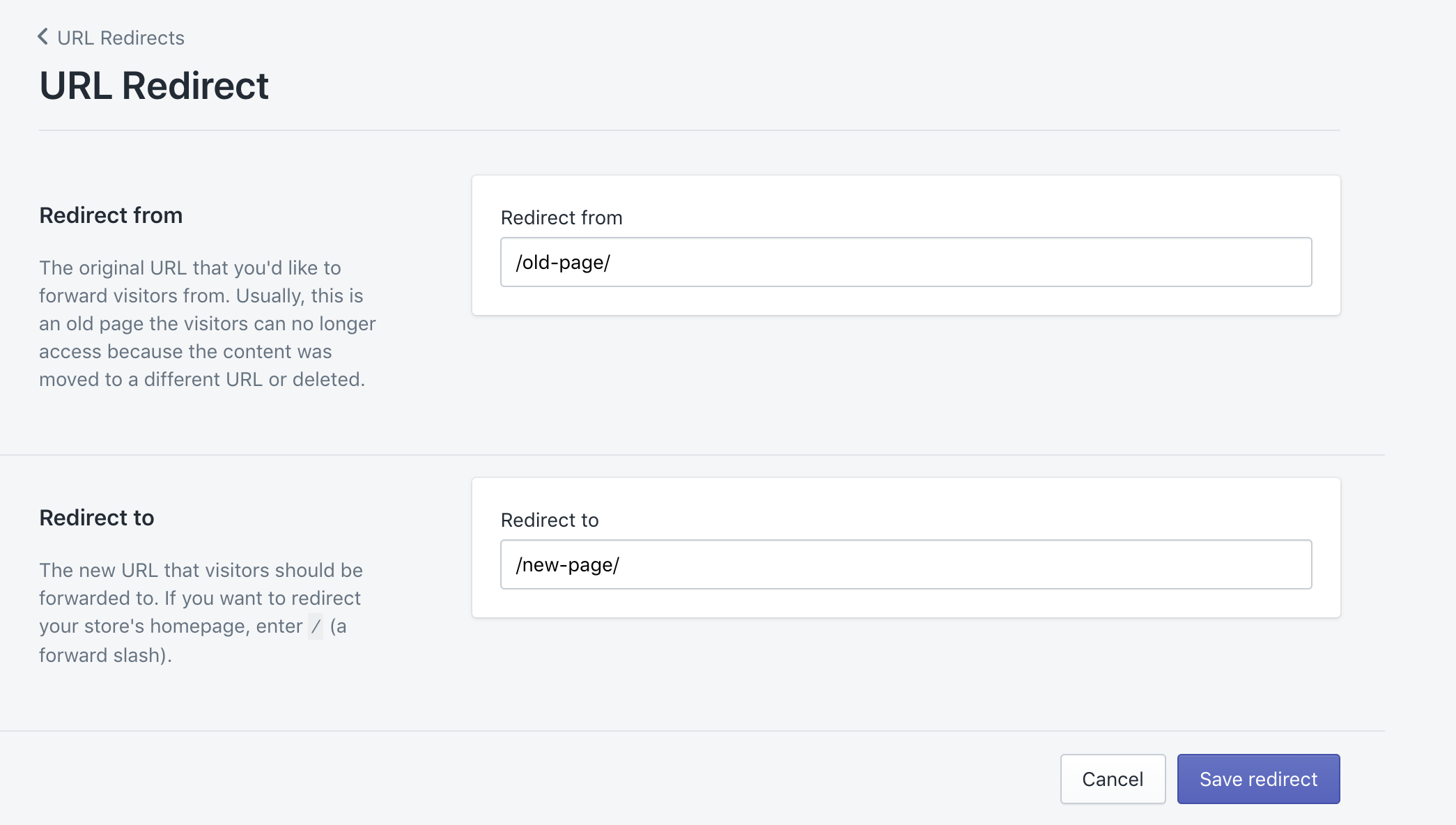Click the Redirect to field label
Screen dimensions: 1456x825
550,520
